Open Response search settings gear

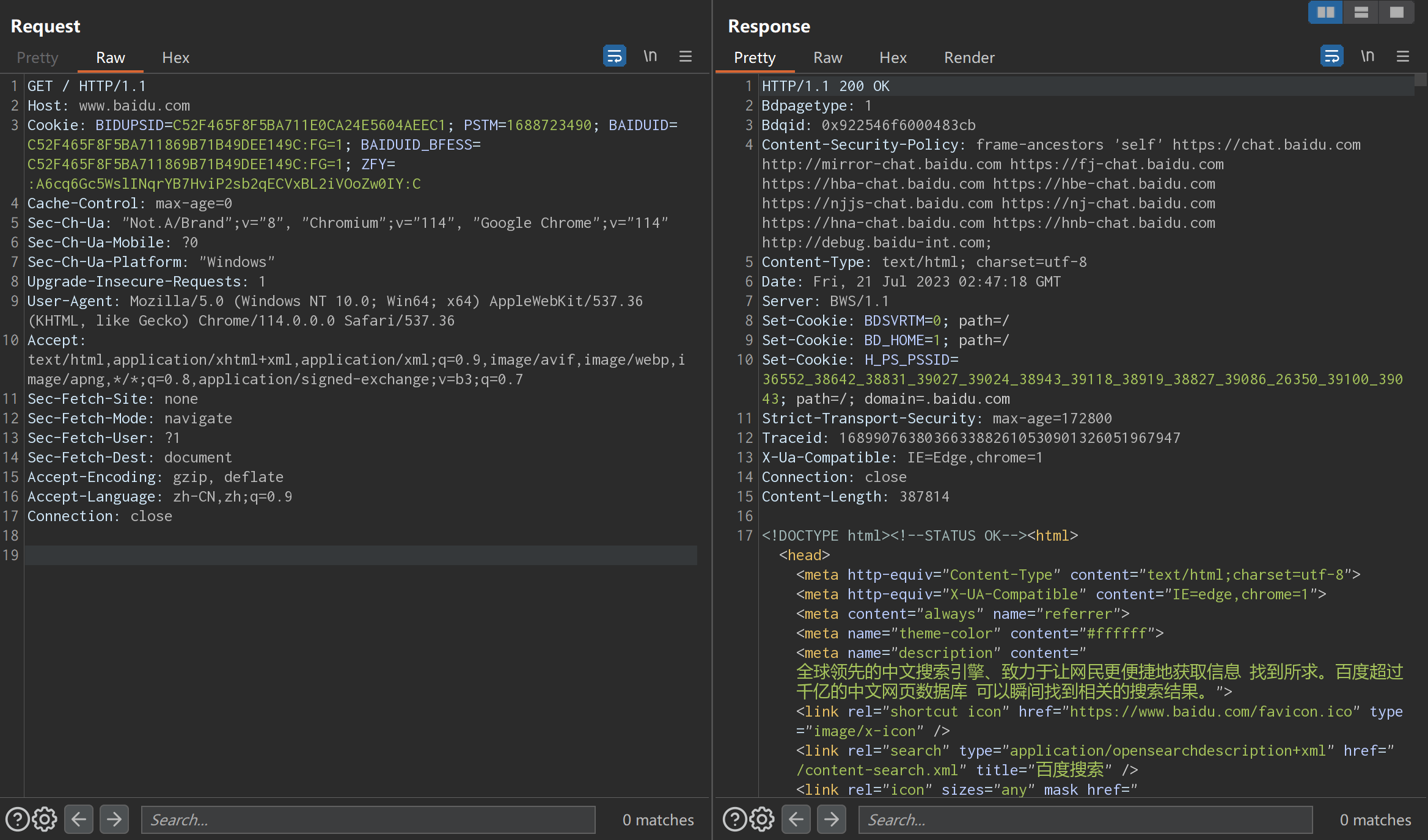click(x=762, y=819)
